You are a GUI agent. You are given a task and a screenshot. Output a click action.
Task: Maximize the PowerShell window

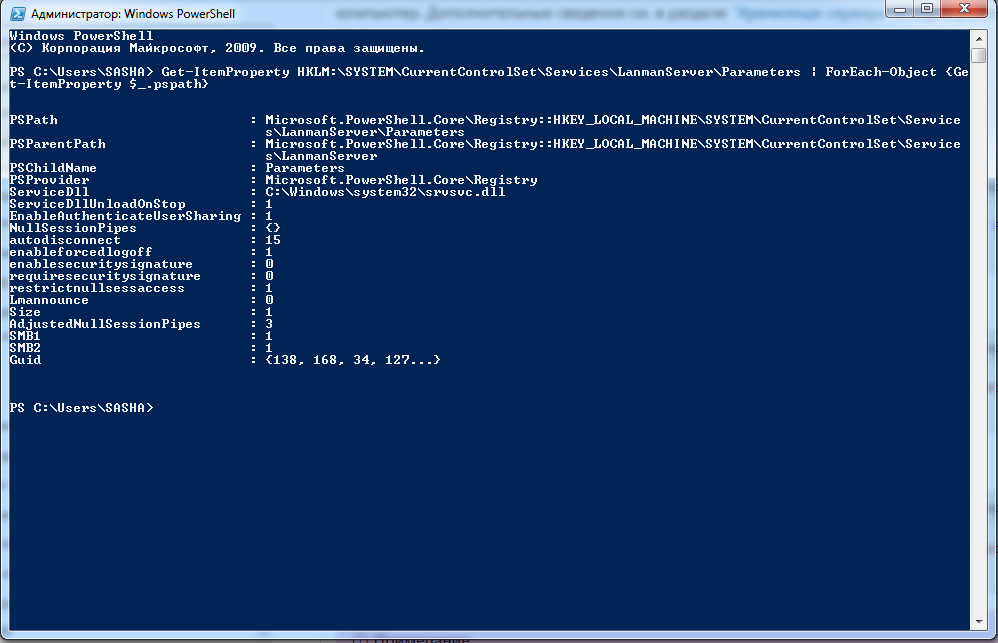pos(927,9)
